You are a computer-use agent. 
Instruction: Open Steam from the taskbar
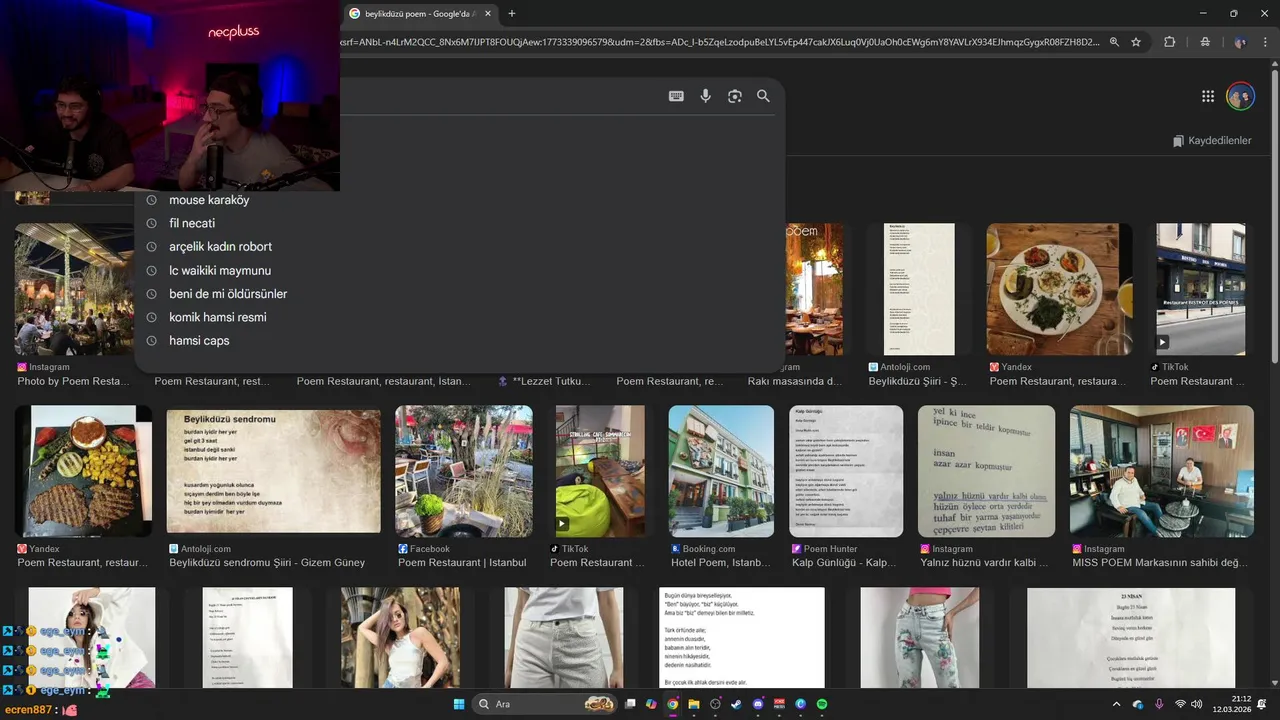(x=737, y=704)
